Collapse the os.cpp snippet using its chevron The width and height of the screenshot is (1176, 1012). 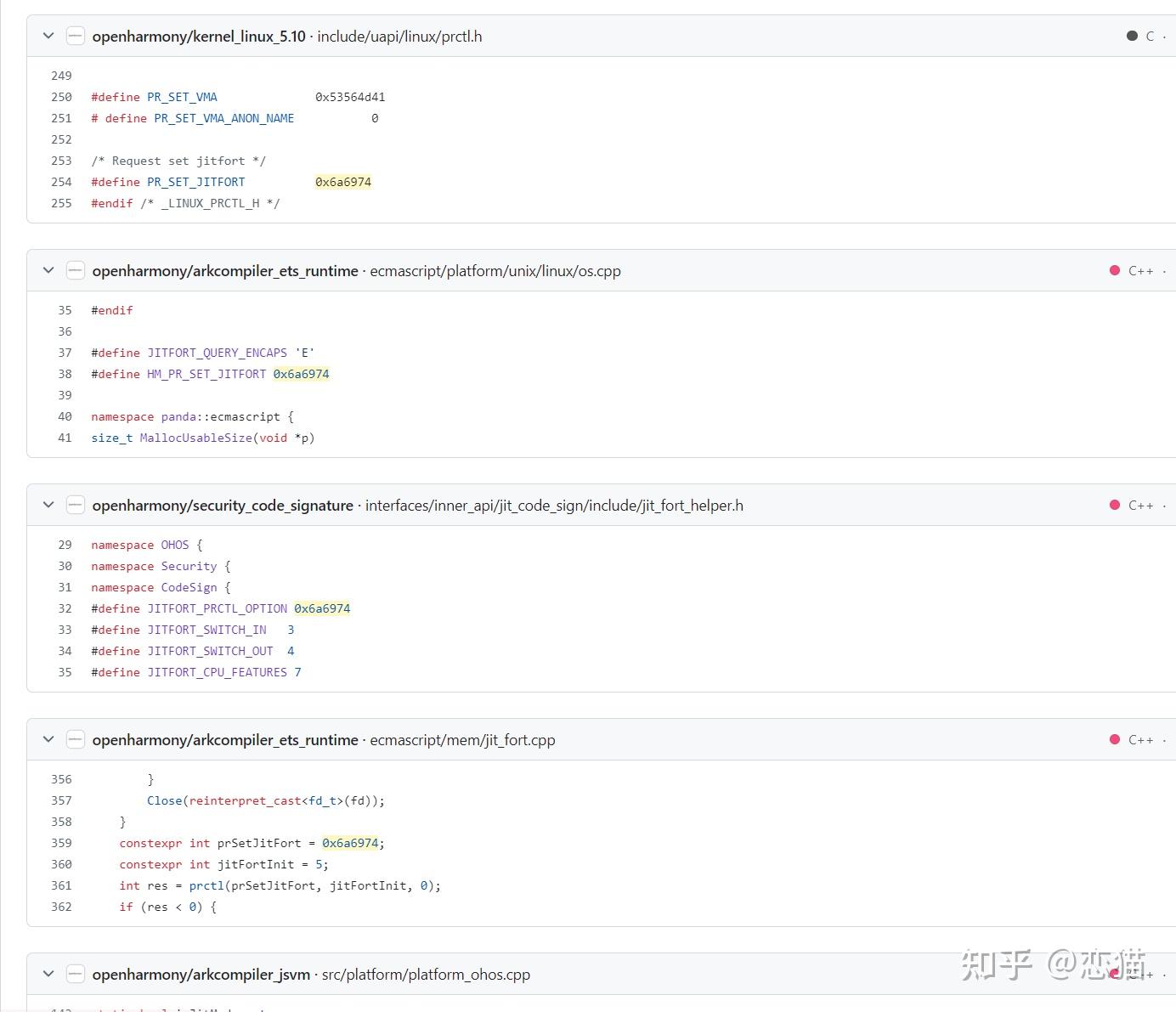(48, 270)
